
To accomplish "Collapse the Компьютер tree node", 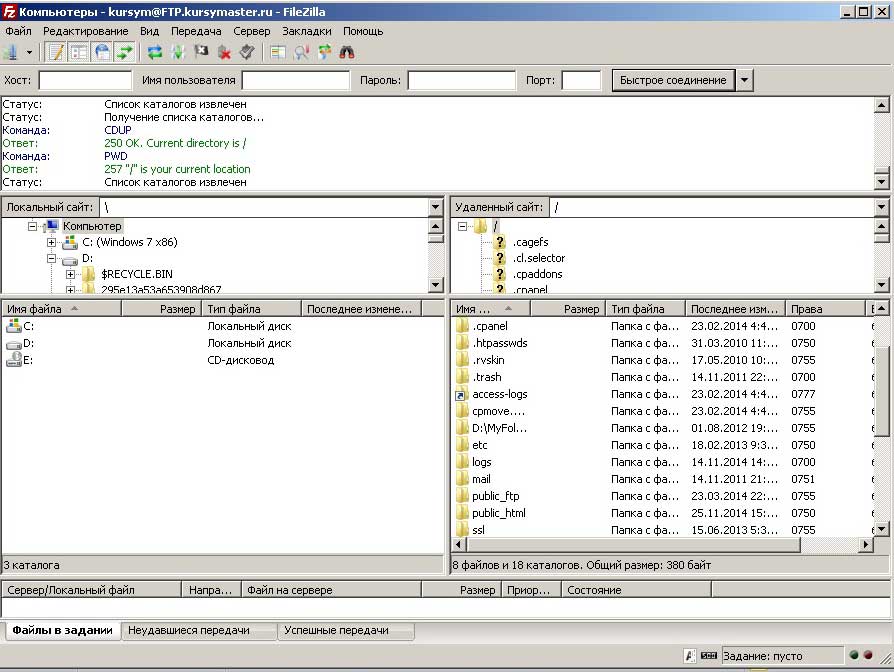I will tap(32, 226).
